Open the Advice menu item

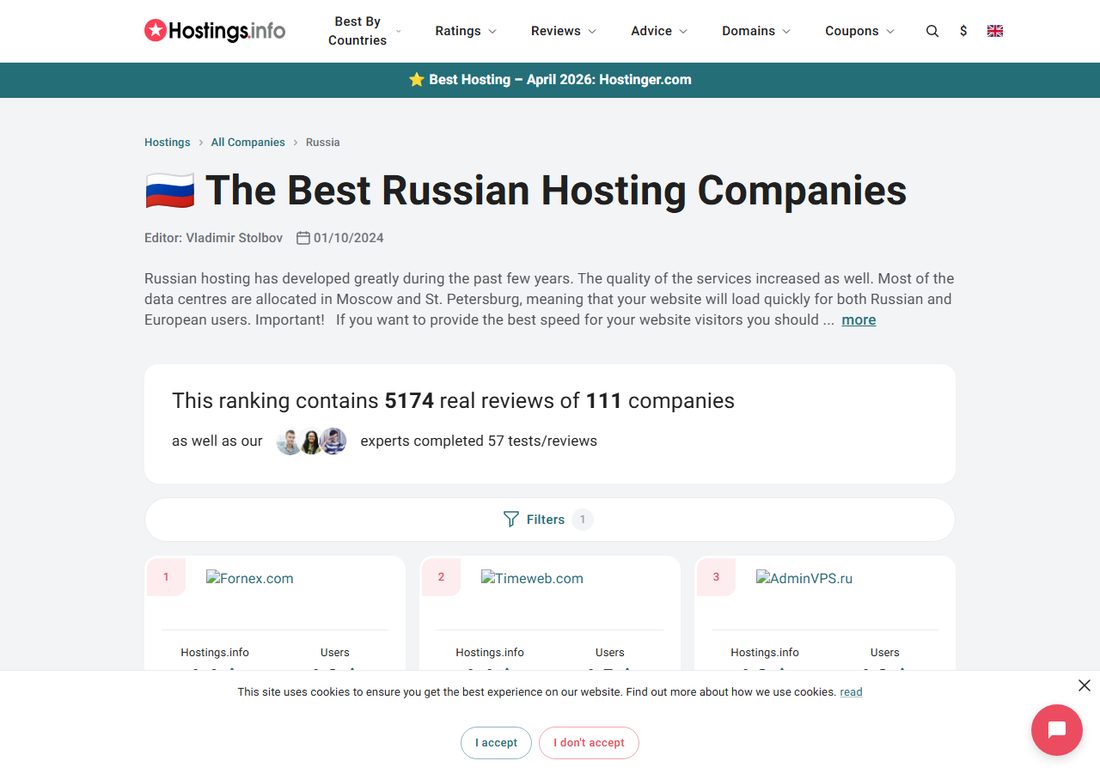pos(651,31)
